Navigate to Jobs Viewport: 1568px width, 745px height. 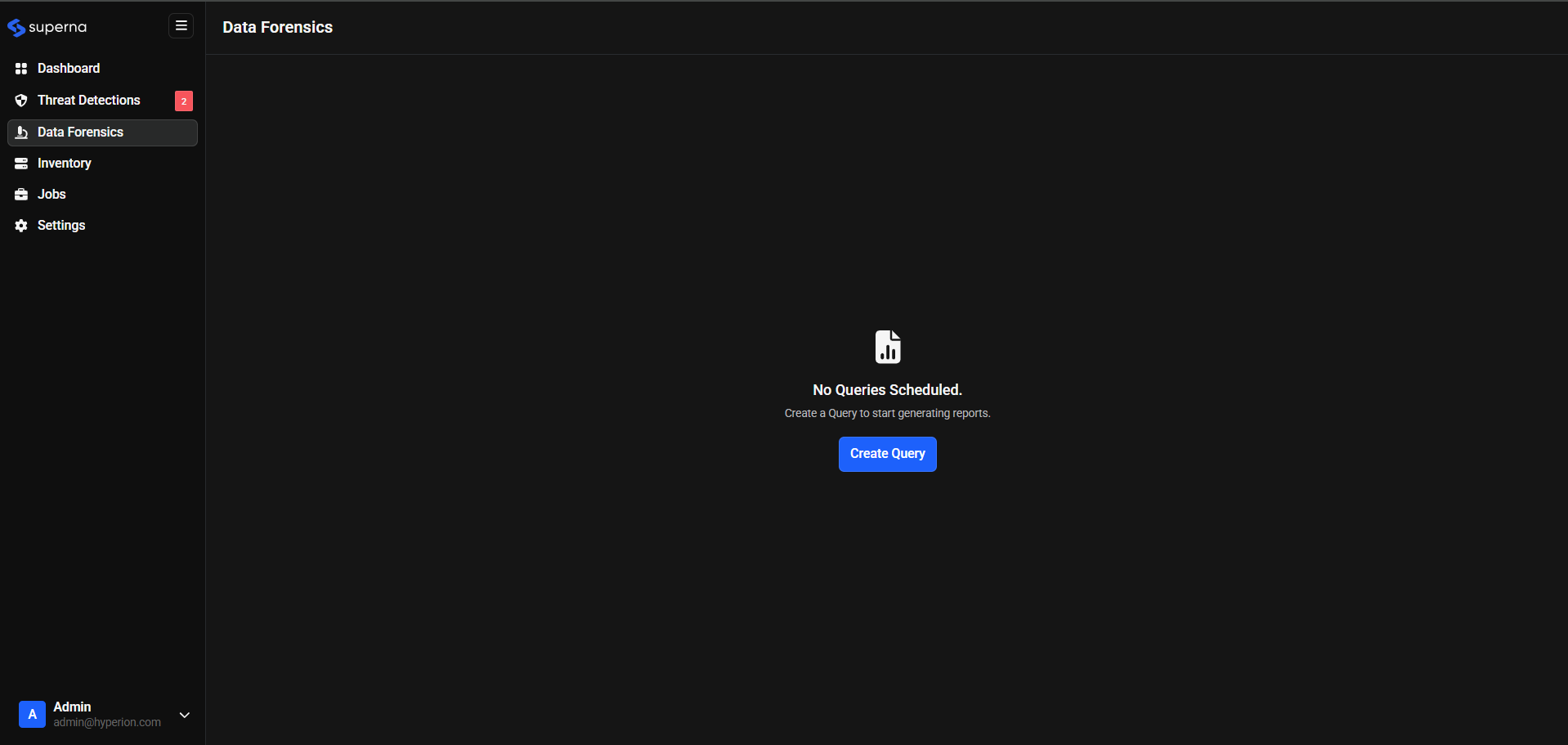[102, 195]
